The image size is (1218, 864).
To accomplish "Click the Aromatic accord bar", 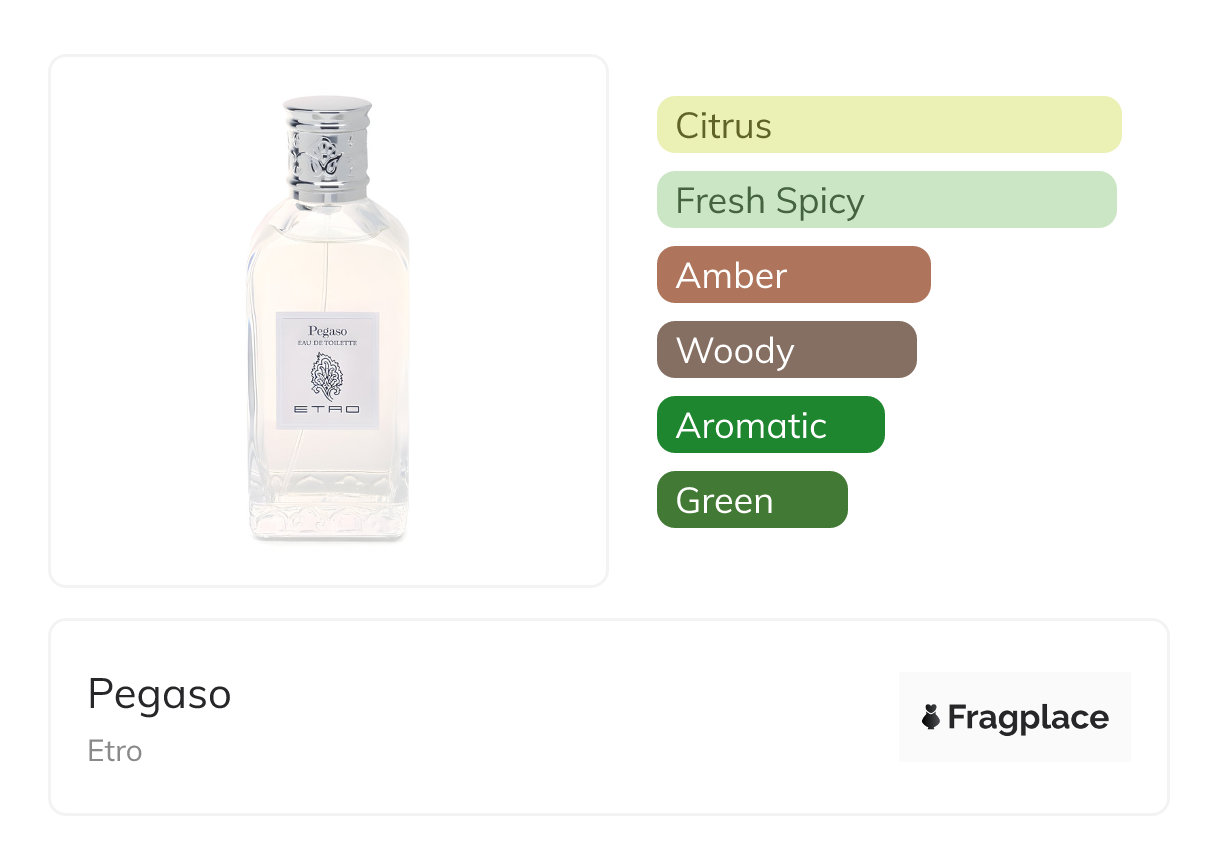I will (770, 425).
